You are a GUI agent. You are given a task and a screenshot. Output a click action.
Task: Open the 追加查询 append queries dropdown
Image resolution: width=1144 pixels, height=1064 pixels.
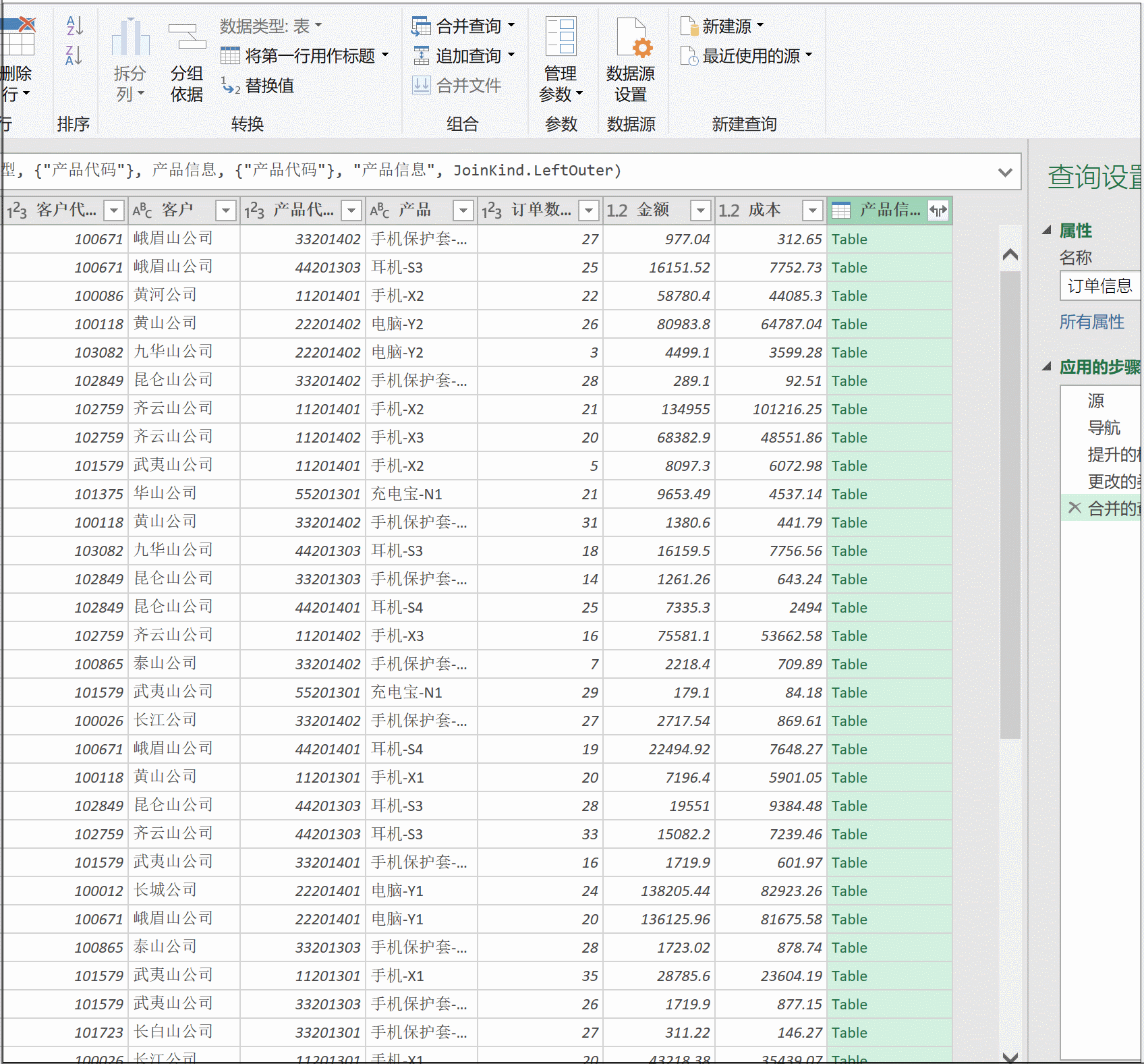point(511,55)
